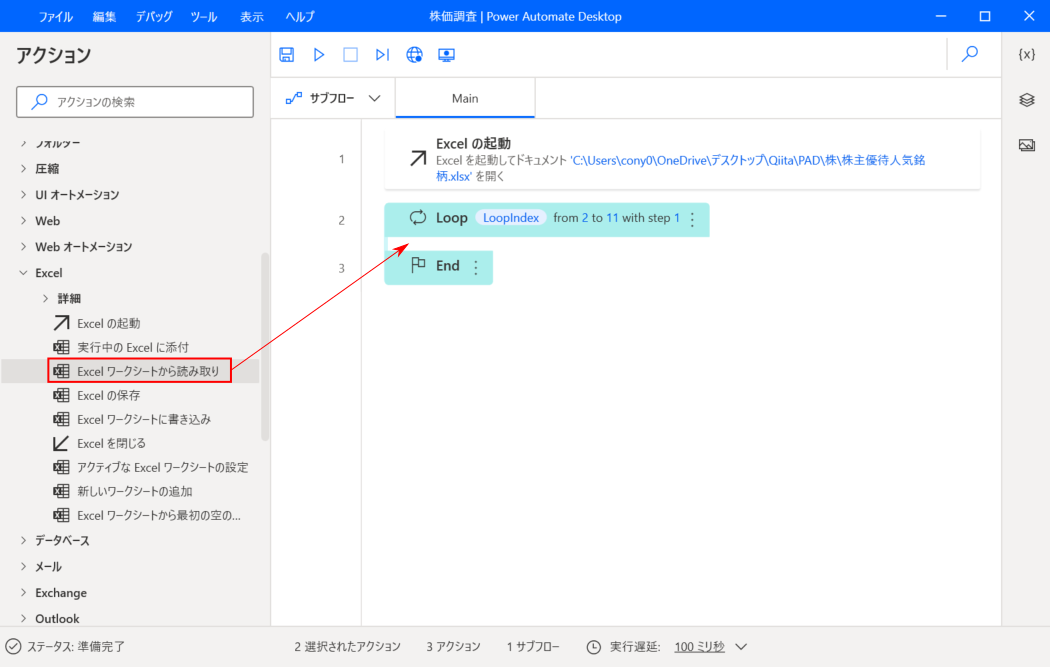
Task: Open the UI elements layers icon
Action: coord(1027,100)
